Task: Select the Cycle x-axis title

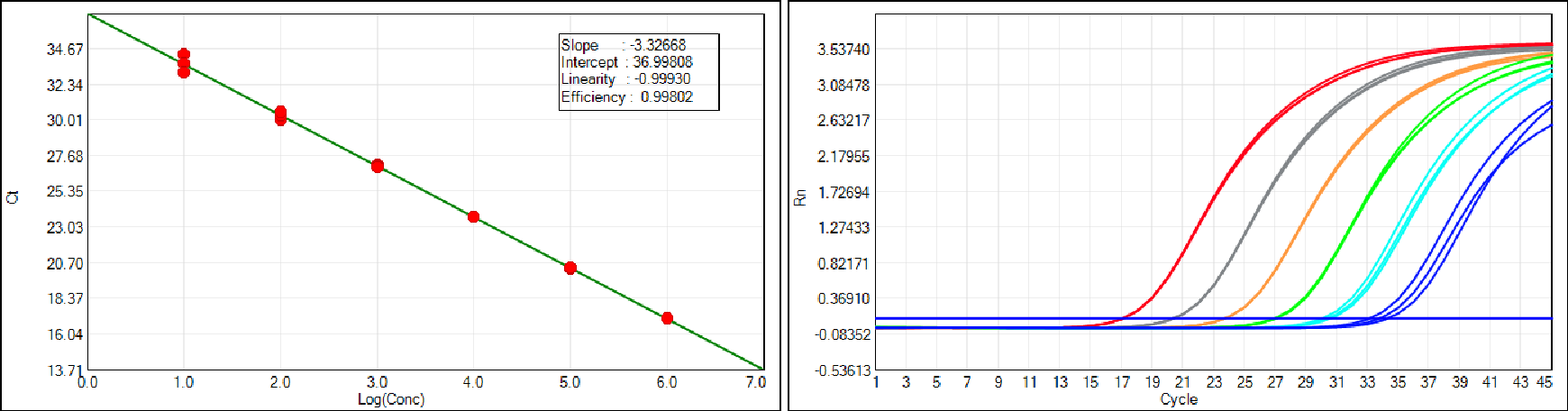Action: pyautogui.click(x=1179, y=399)
